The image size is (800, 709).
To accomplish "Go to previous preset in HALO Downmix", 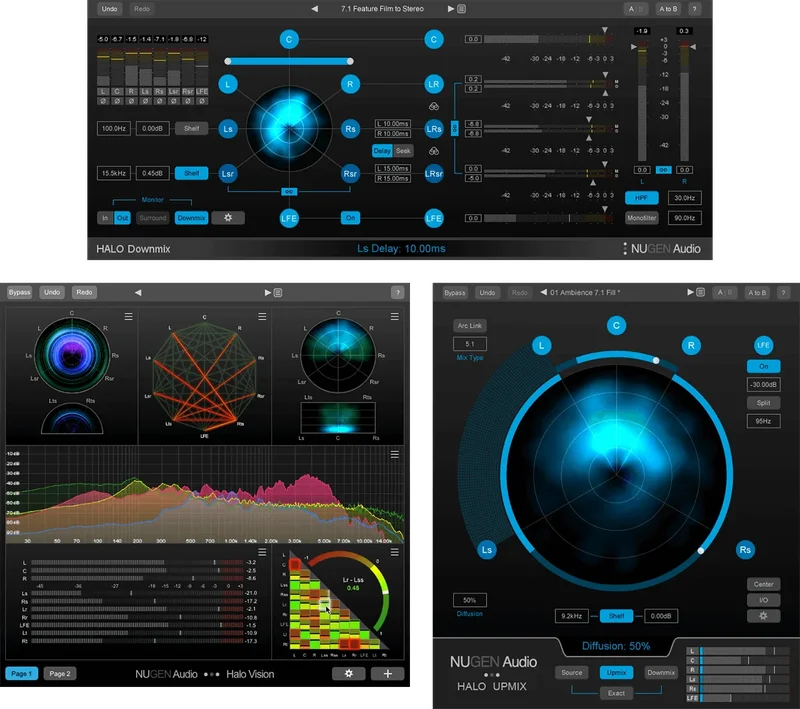I will click(315, 9).
